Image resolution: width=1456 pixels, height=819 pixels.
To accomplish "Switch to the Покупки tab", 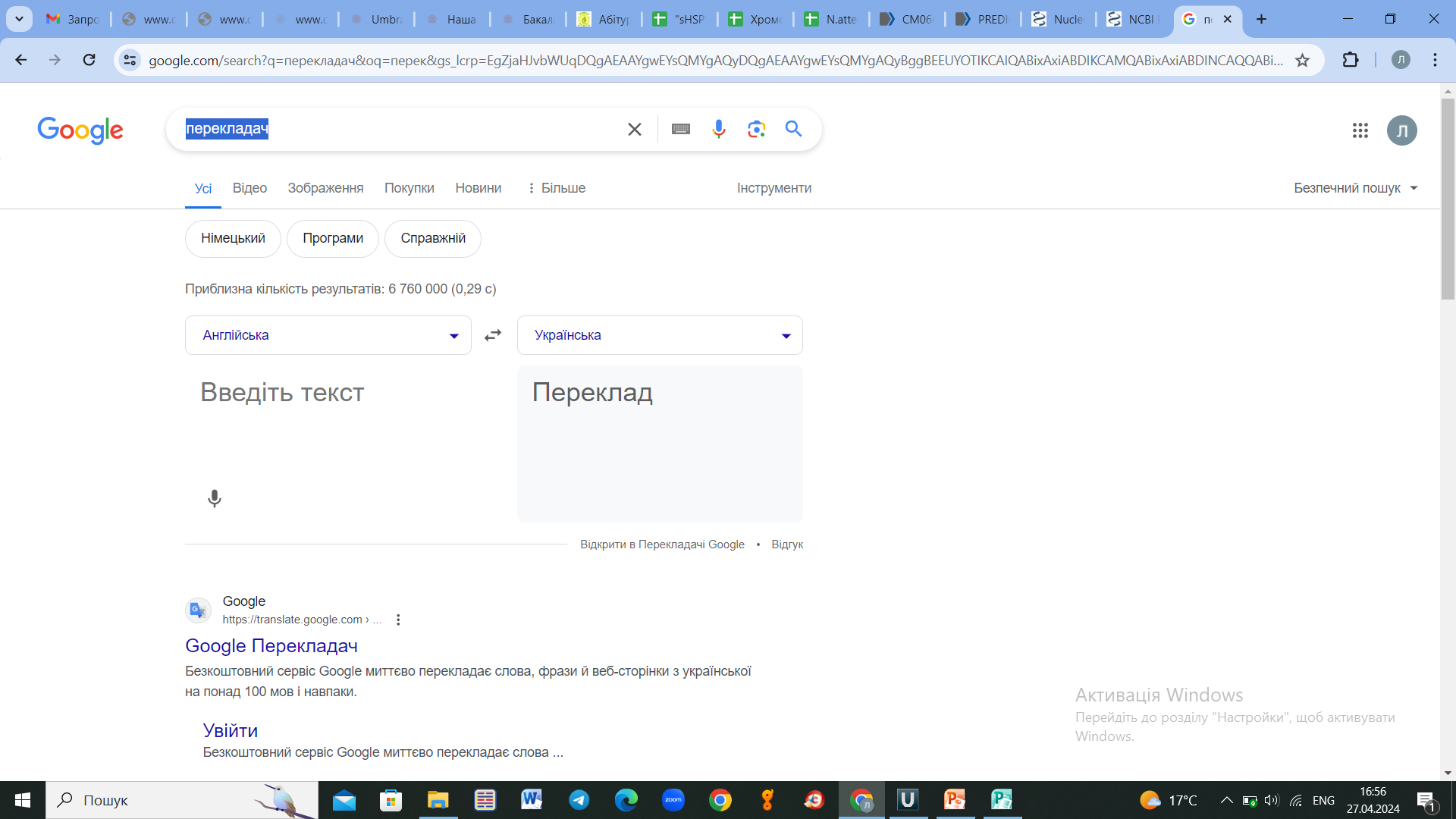I will pyautogui.click(x=409, y=188).
